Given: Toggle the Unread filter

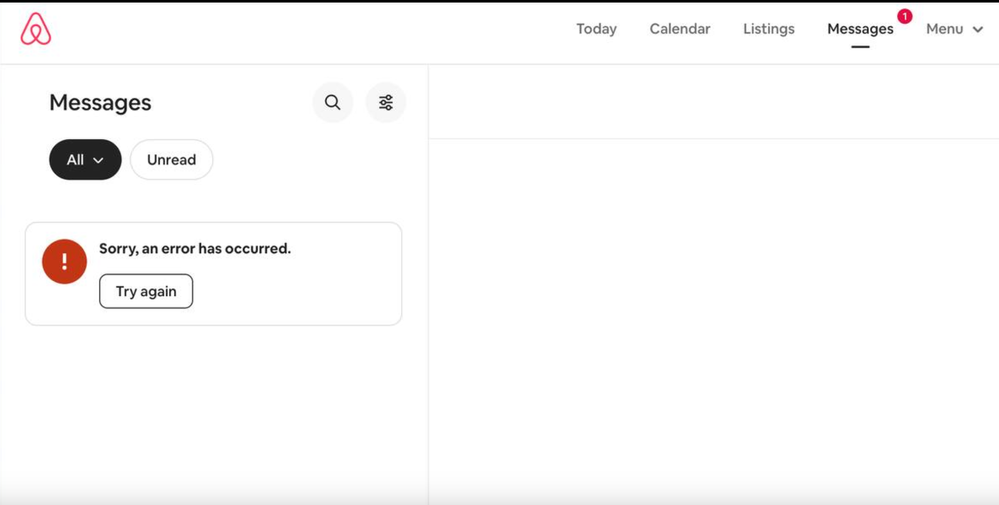Looking at the screenshot, I should (x=171, y=160).
